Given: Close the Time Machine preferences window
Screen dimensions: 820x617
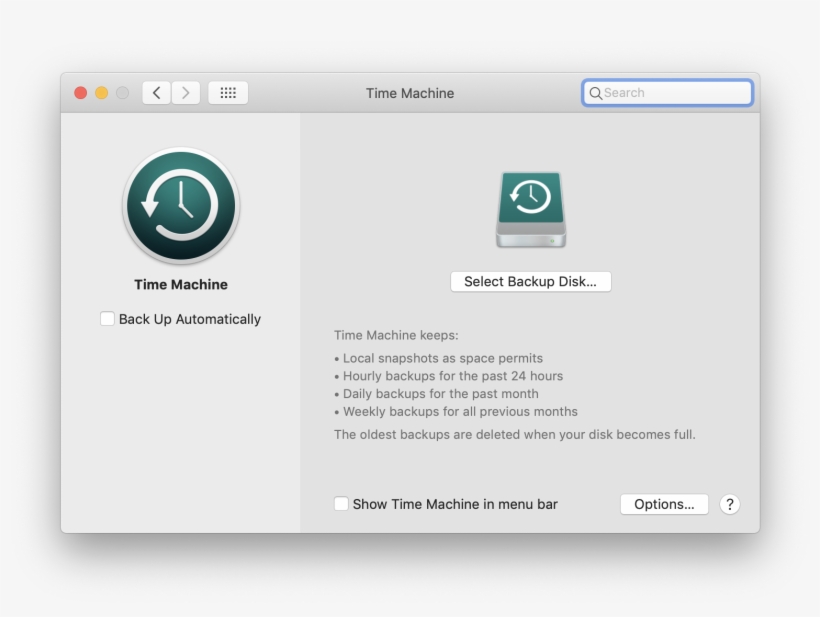Looking at the screenshot, I should [80, 92].
